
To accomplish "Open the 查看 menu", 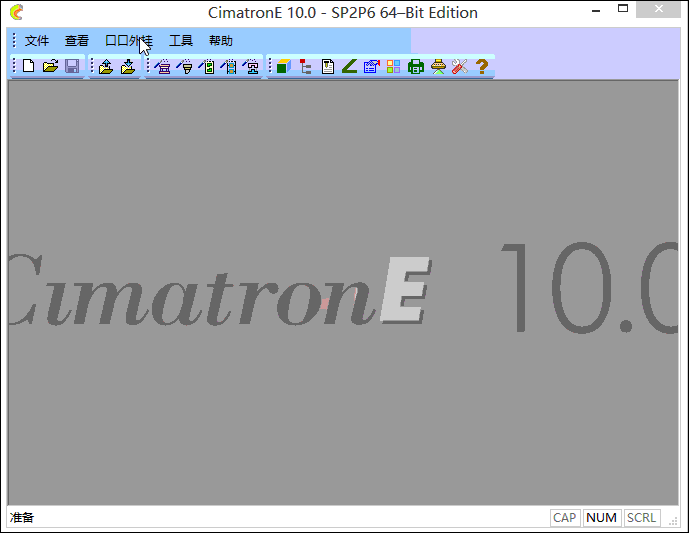I will coord(77,41).
